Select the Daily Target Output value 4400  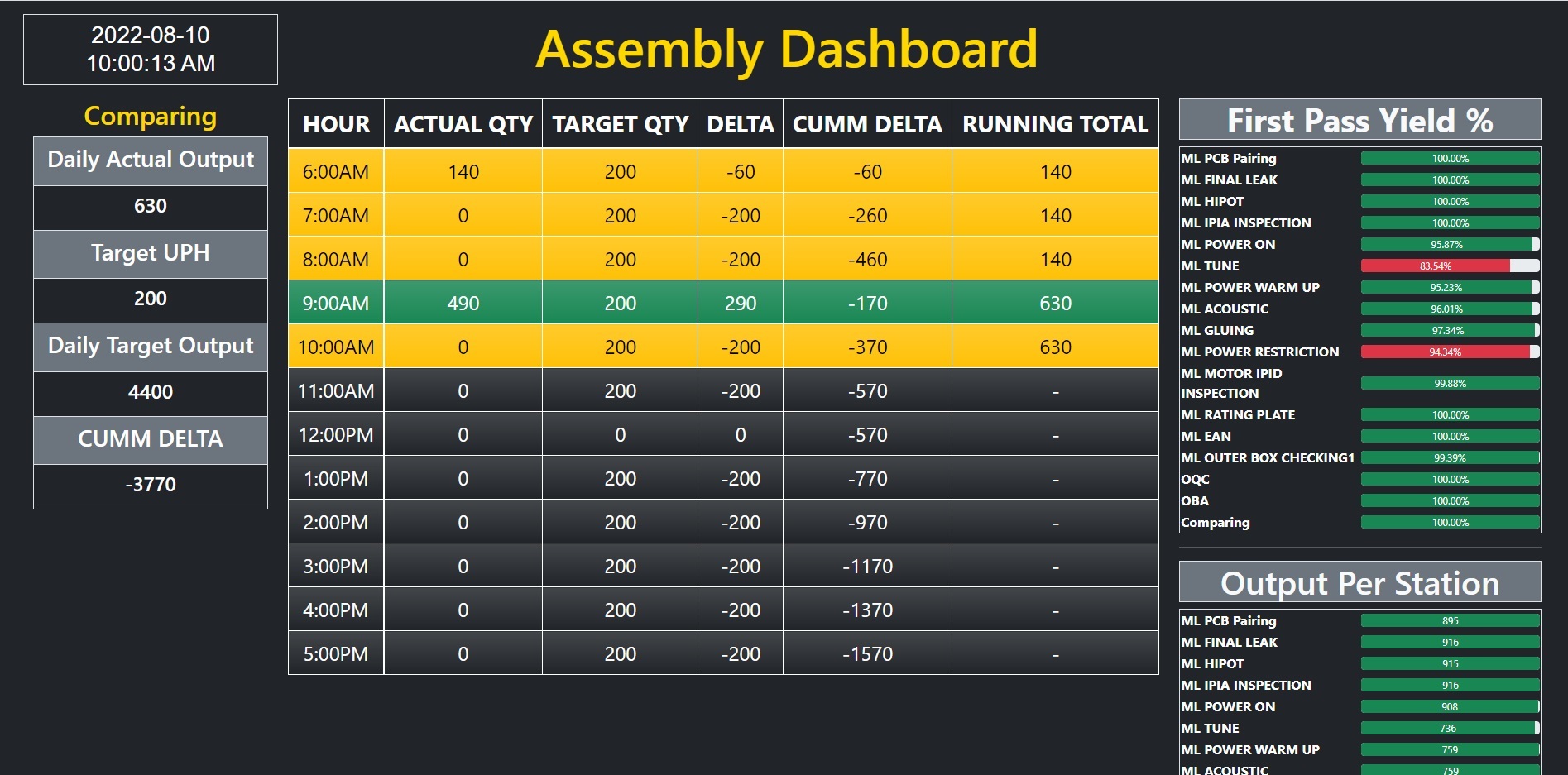point(151,392)
